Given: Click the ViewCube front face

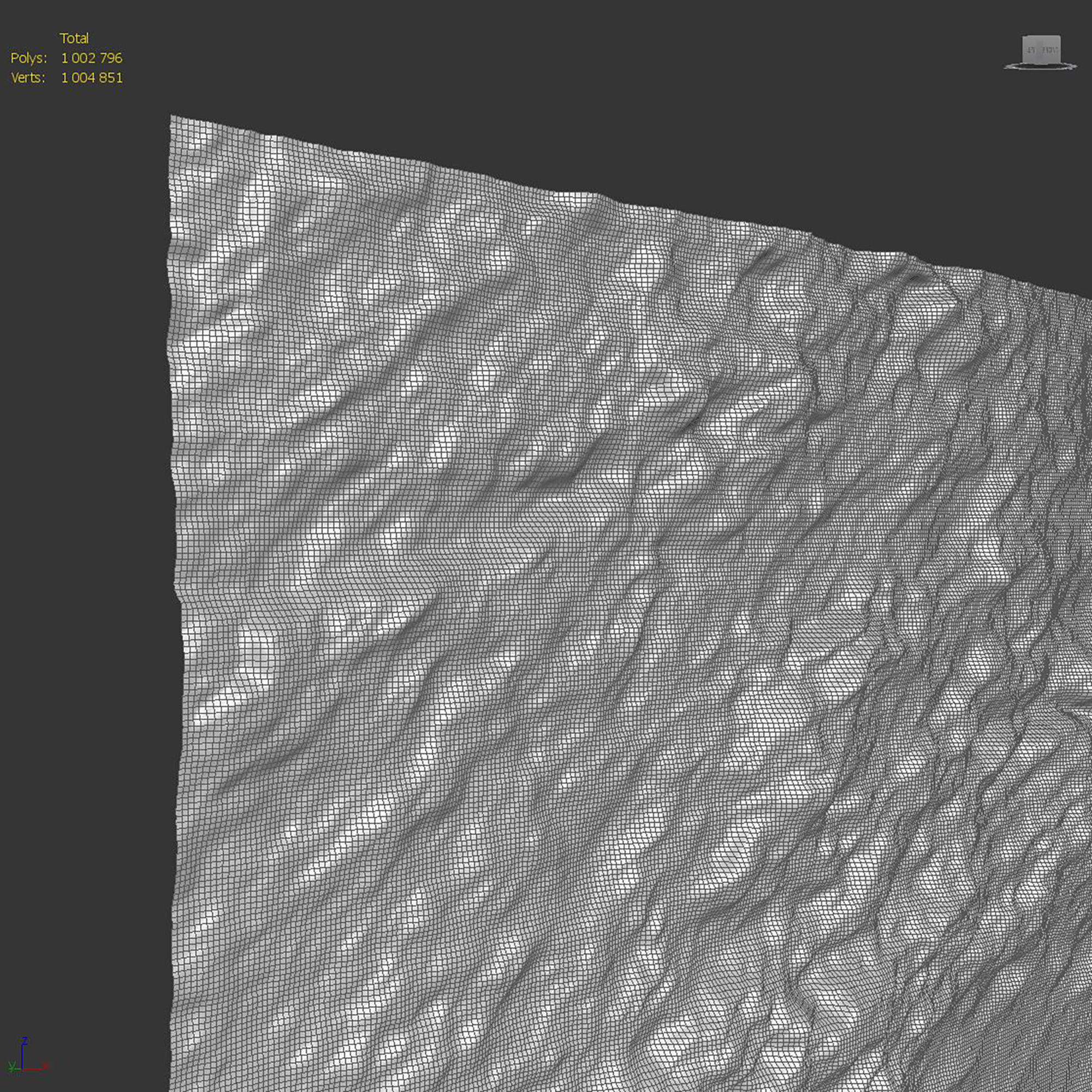Looking at the screenshot, I should point(1041,50).
